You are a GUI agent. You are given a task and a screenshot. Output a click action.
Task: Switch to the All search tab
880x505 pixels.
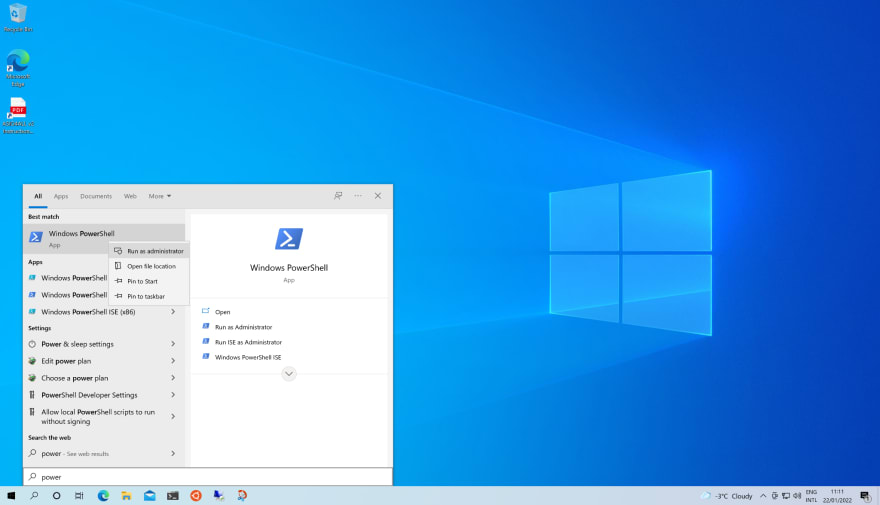click(x=38, y=196)
